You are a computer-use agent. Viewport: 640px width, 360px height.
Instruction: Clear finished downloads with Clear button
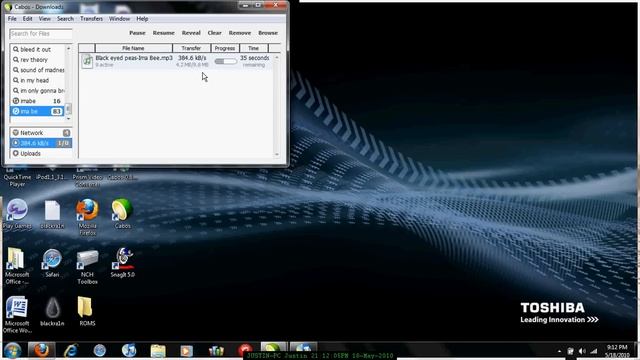tap(214, 33)
